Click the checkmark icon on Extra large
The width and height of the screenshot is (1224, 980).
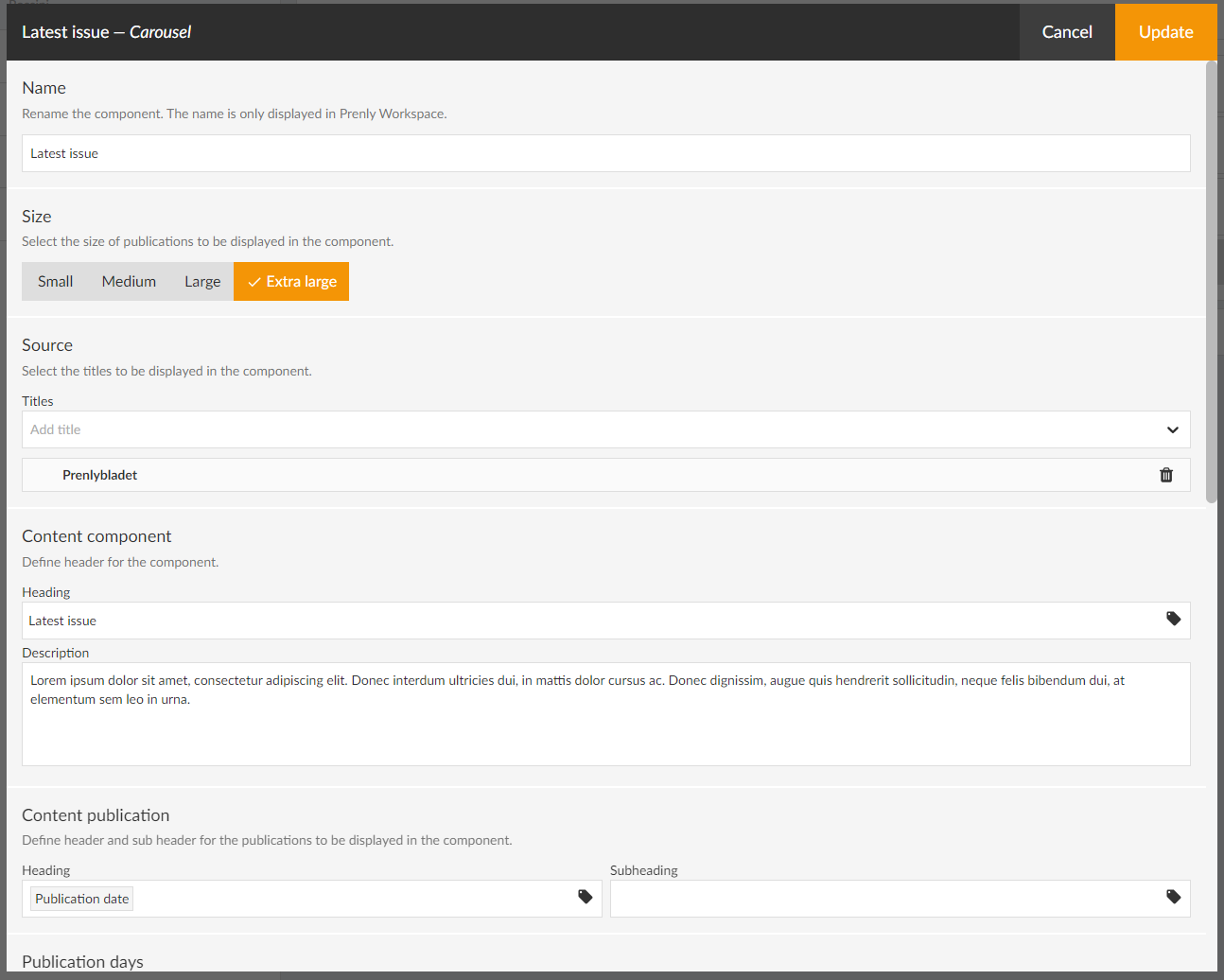tap(254, 282)
